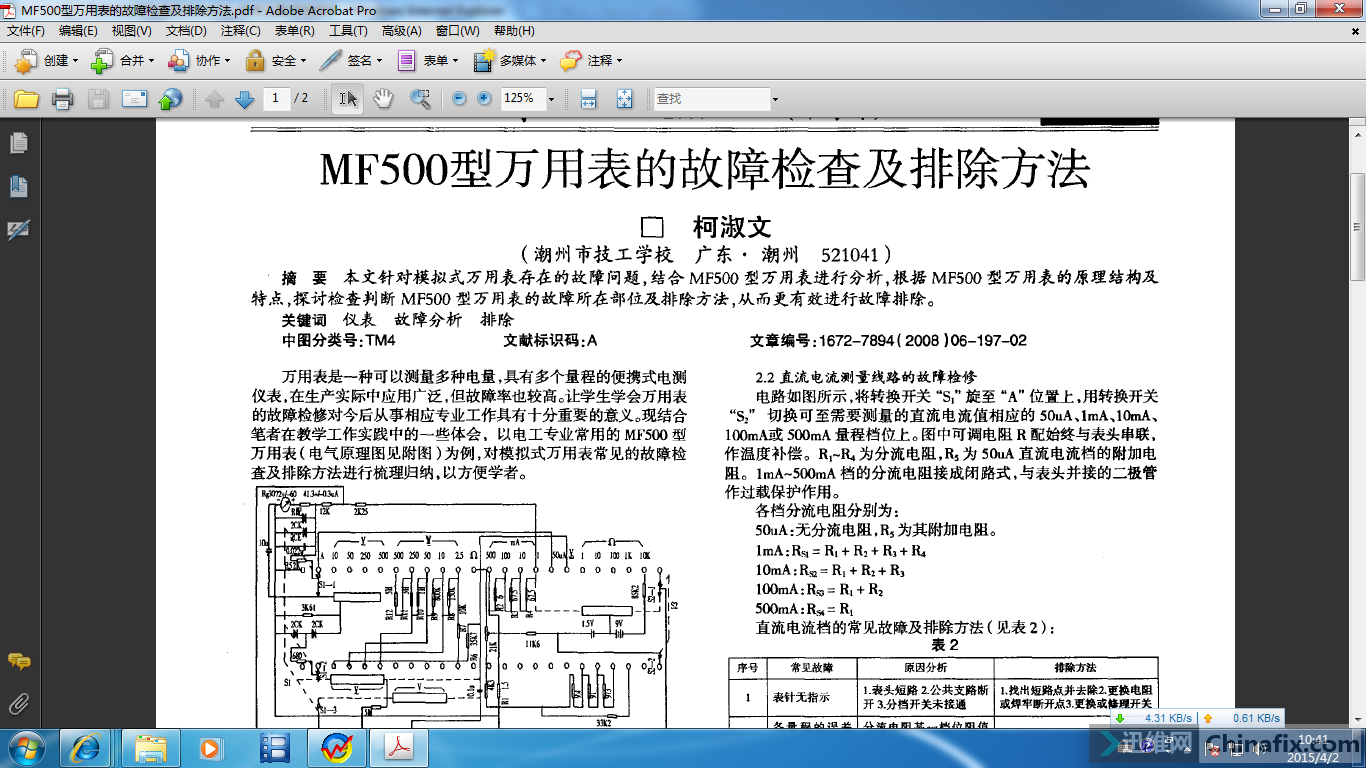This screenshot has height=768, width=1366.
Task: Open the Comments panel speech bubble icon
Action: [x=18, y=661]
